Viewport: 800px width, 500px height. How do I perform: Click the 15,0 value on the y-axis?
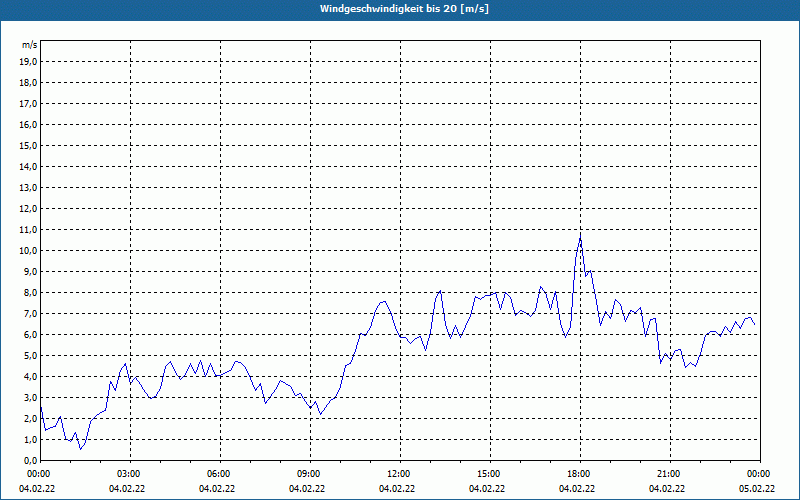[x=28, y=145]
